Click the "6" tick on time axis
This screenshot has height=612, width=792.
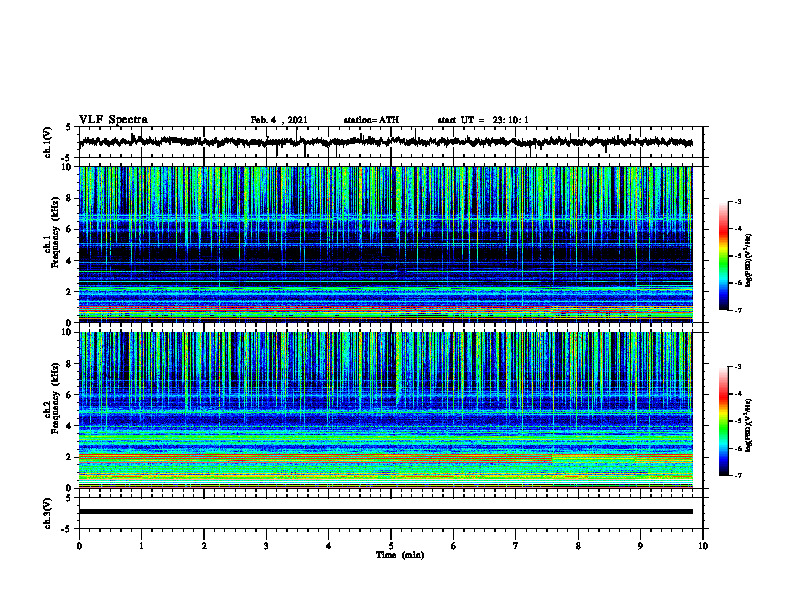click(x=454, y=546)
